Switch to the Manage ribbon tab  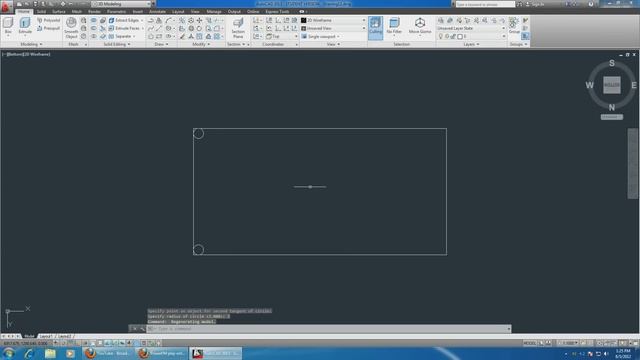(213, 11)
